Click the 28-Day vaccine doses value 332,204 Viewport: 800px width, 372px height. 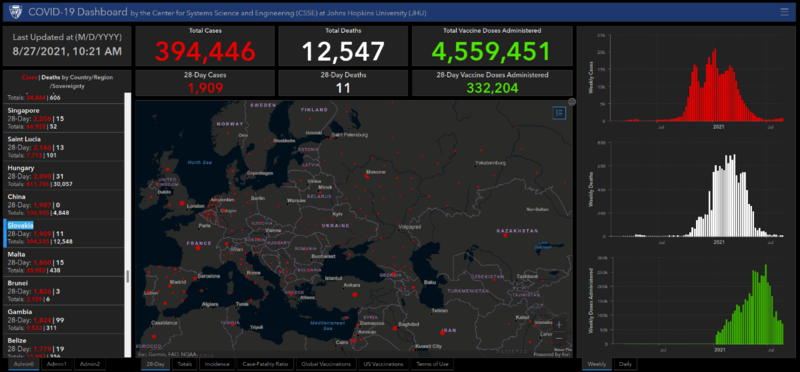coord(492,88)
